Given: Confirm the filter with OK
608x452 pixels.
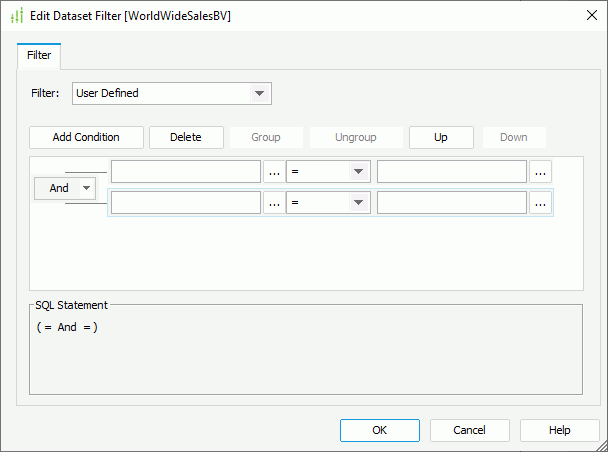Looking at the screenshot, I should tap(380, 430).
